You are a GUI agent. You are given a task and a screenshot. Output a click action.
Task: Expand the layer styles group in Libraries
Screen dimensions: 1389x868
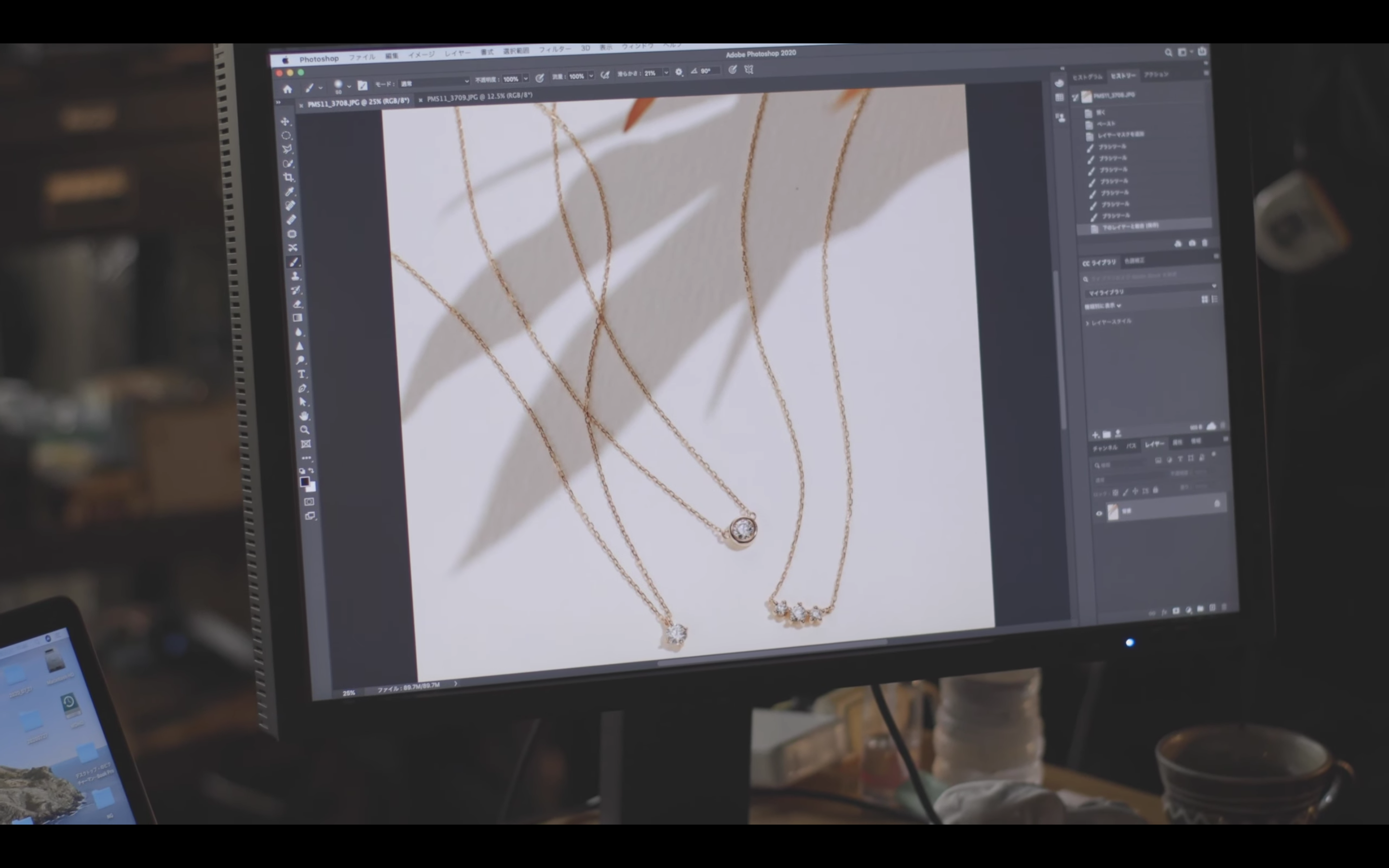[x=1088, y=323]
